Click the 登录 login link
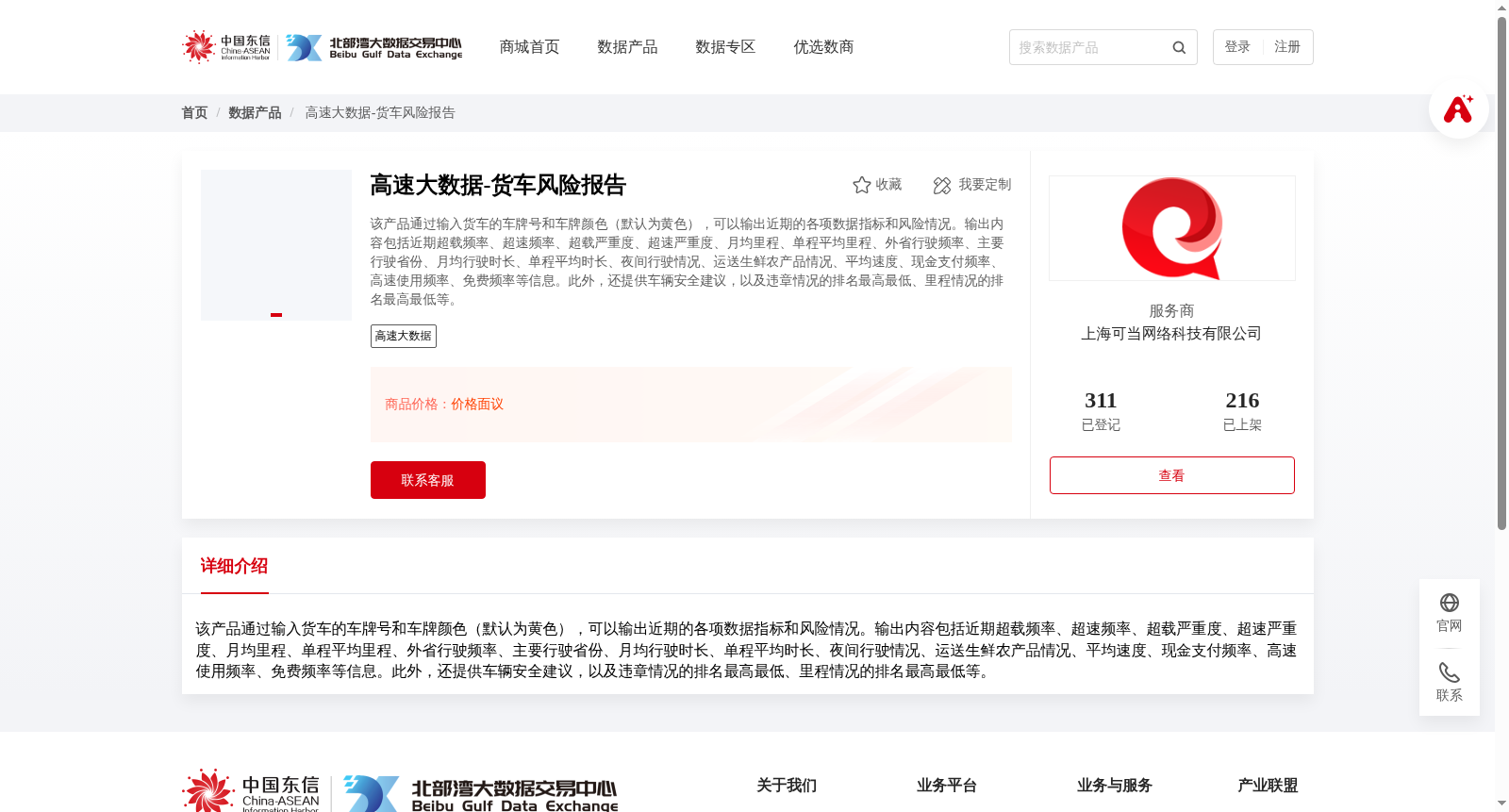The height and width of the screenshot is (812, 1509). click(x=1237, y=47)
